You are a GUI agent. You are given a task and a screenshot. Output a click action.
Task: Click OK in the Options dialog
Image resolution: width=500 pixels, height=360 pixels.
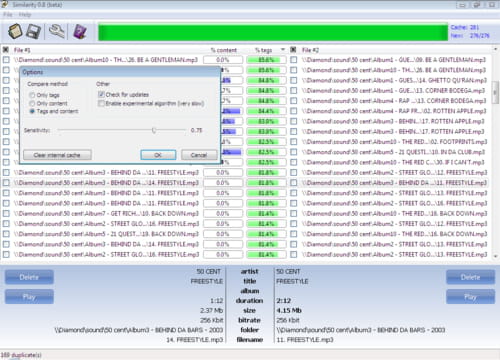[158, 155]
